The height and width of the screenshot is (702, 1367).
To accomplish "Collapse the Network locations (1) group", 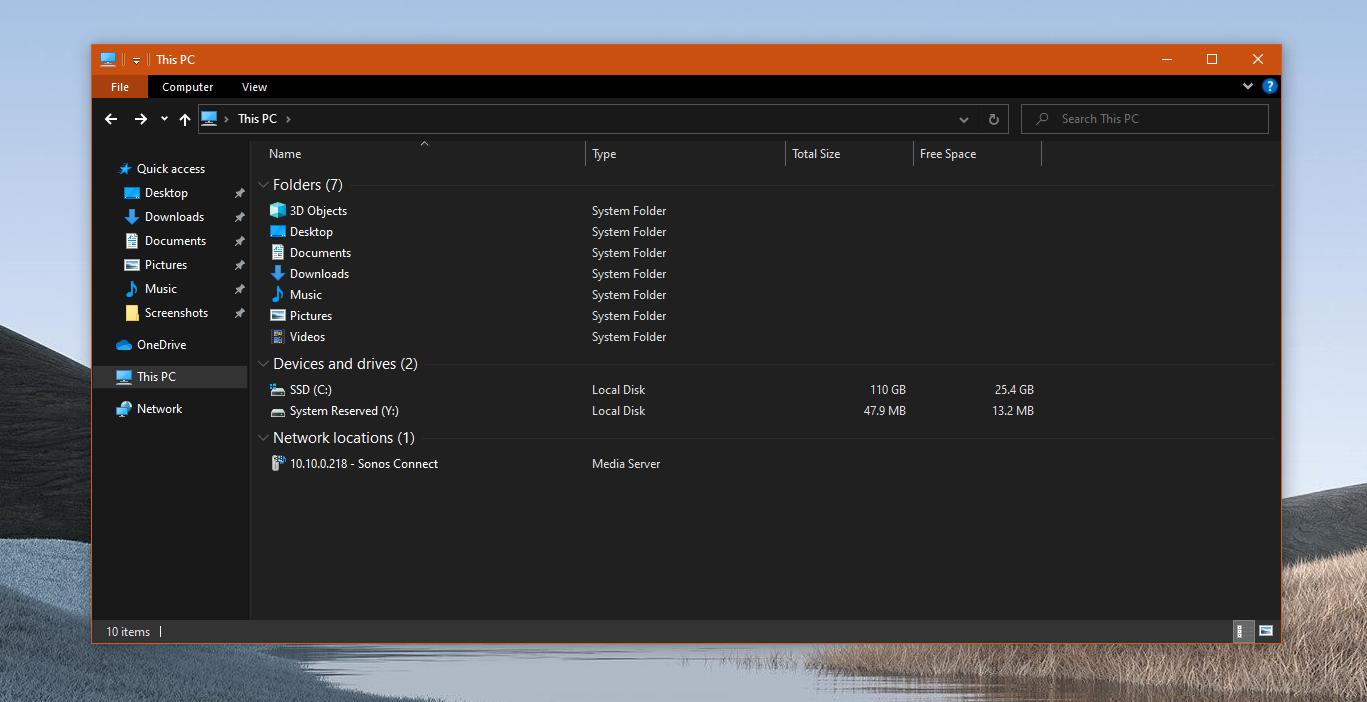I will [x=263, y=438].
